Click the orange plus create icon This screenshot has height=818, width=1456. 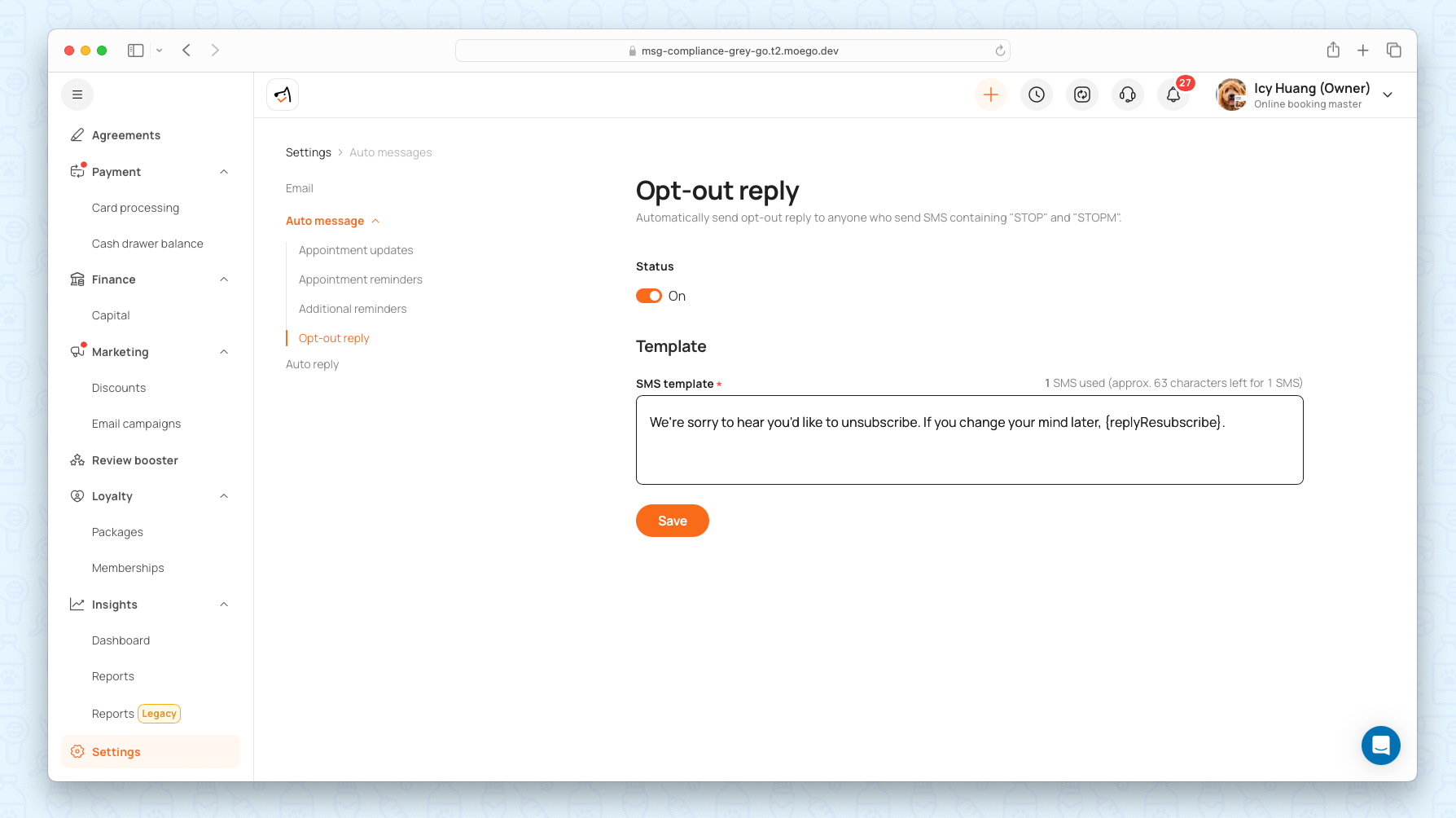[x=990, y=95]
